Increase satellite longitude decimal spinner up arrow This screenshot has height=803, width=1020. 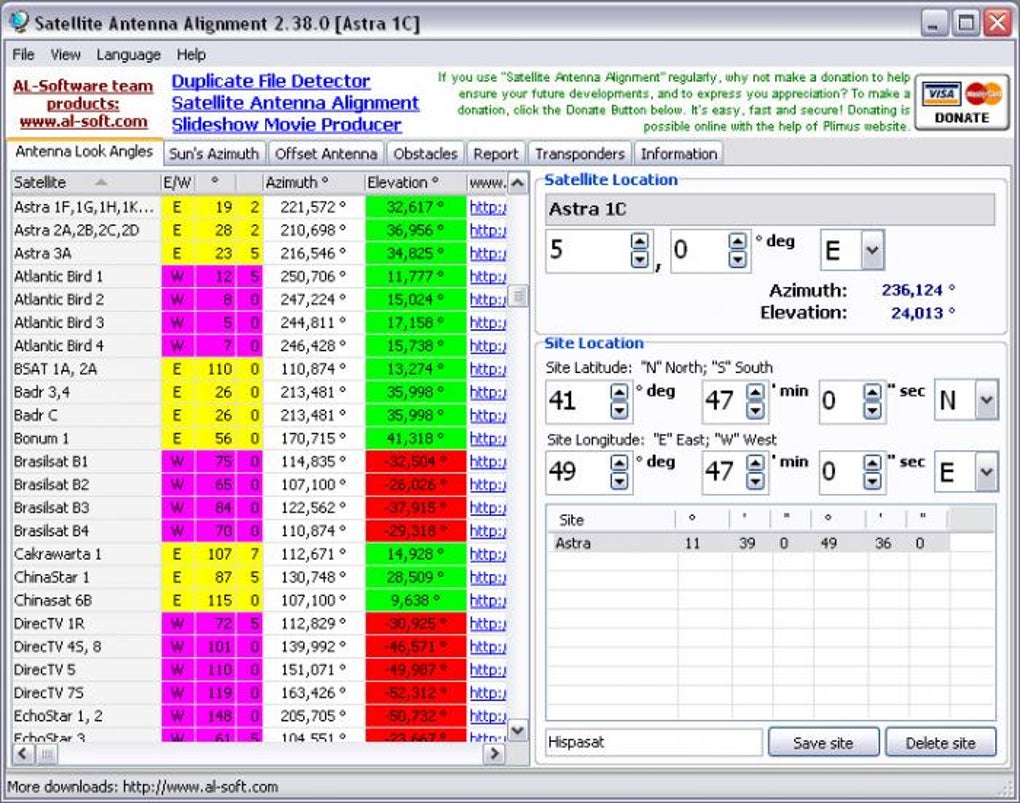coord(737,241)
